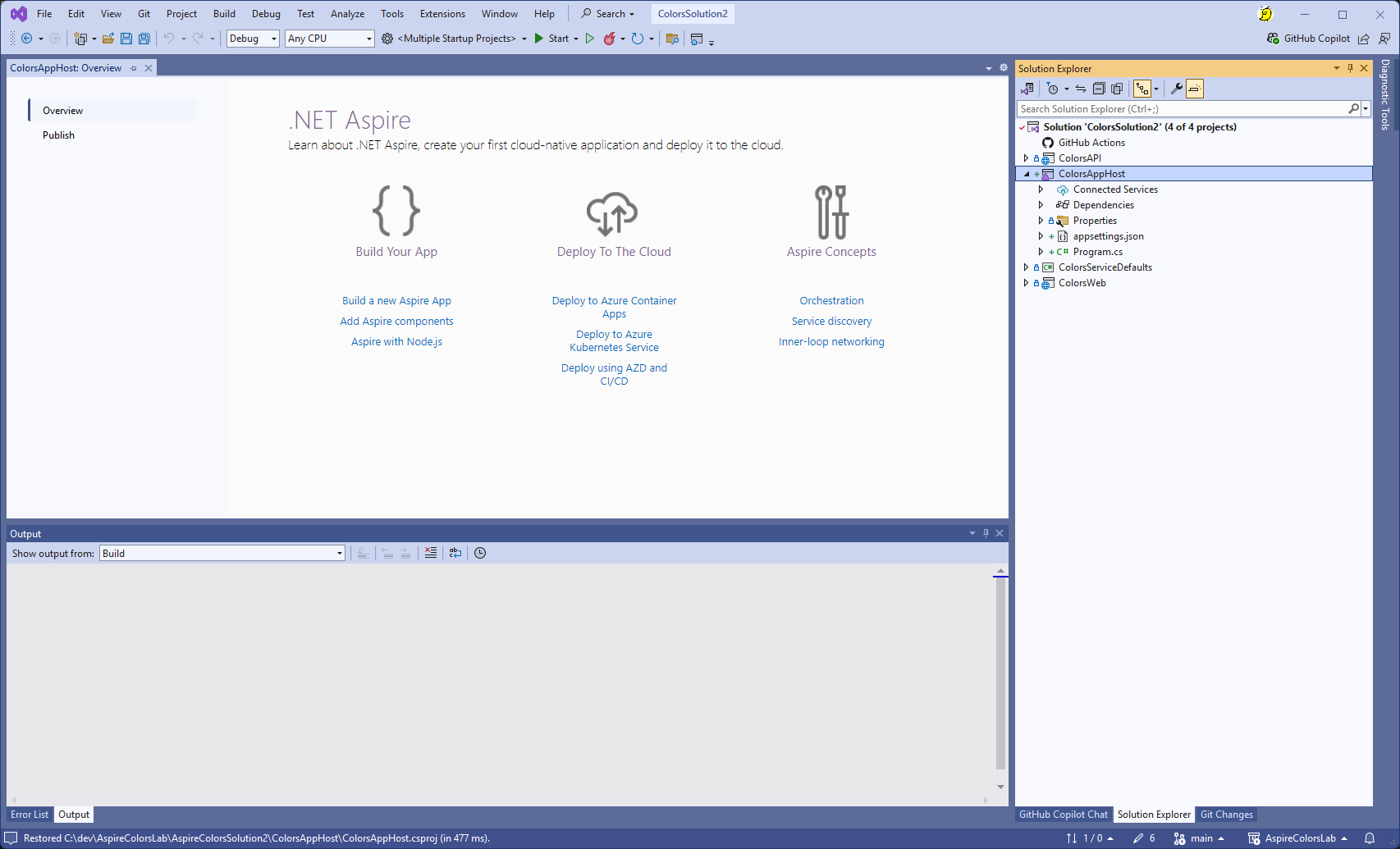Click the Clear All icon in Output
Viewport: 1400px width, 849px height.
point(431,553)
